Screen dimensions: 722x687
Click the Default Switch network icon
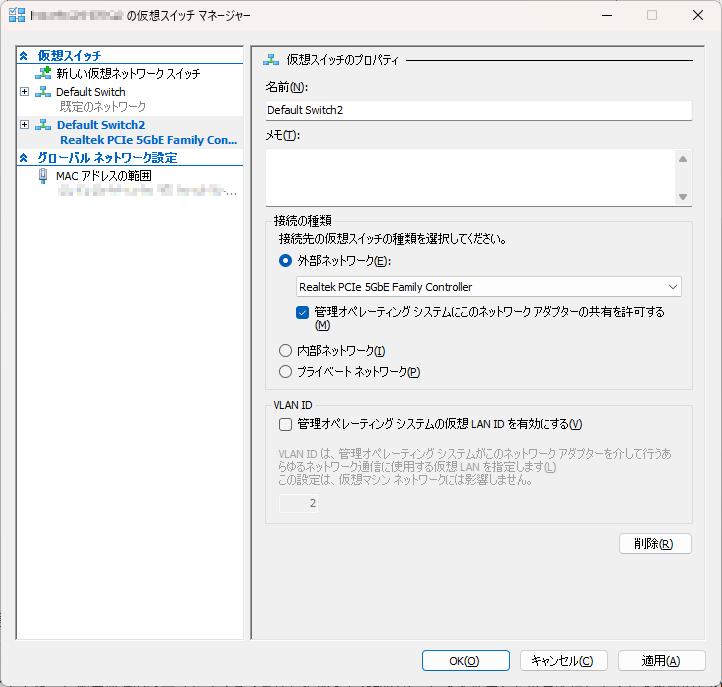coord(43,92)
